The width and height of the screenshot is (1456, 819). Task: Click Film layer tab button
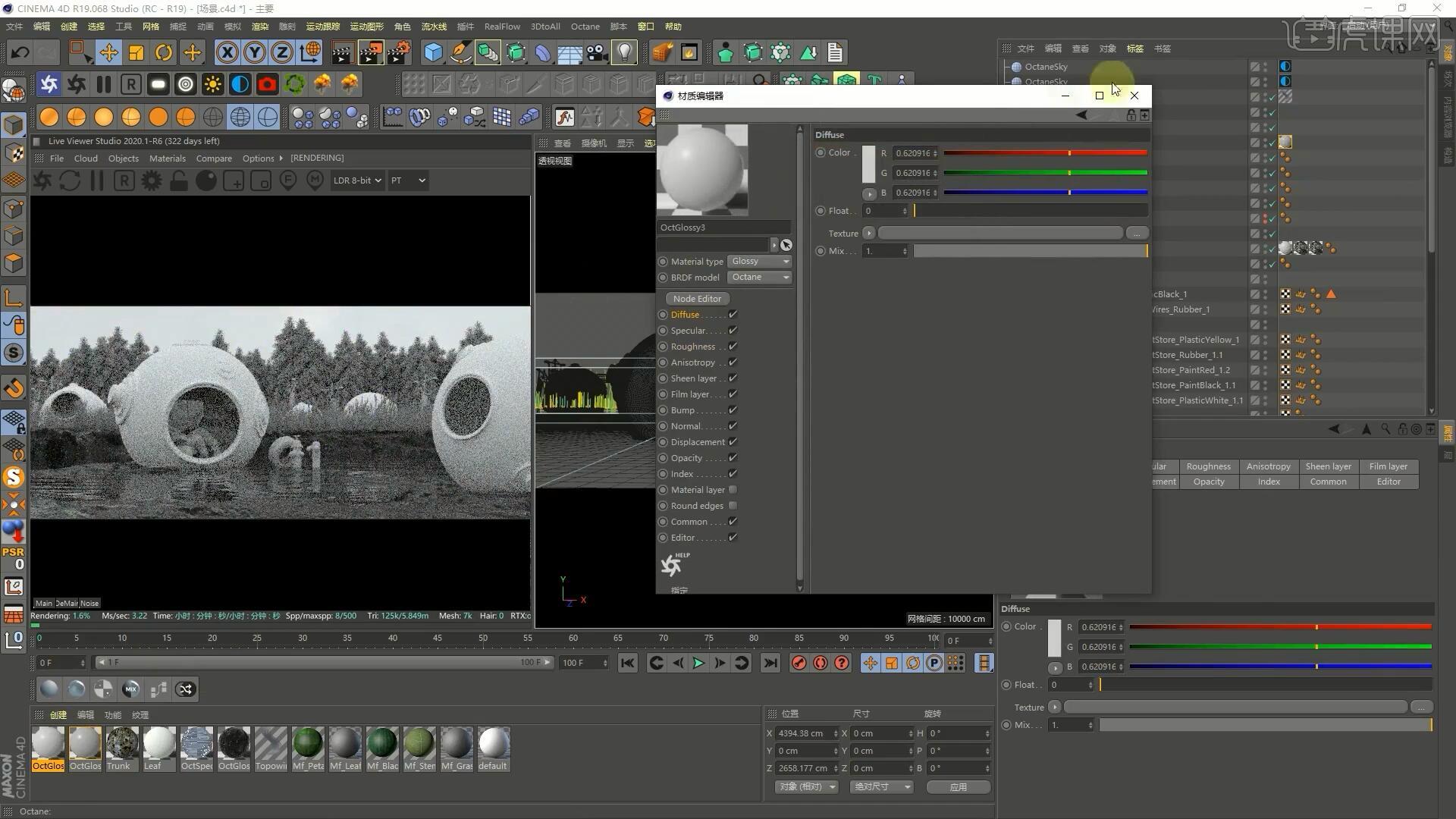tap(1388, 466)
